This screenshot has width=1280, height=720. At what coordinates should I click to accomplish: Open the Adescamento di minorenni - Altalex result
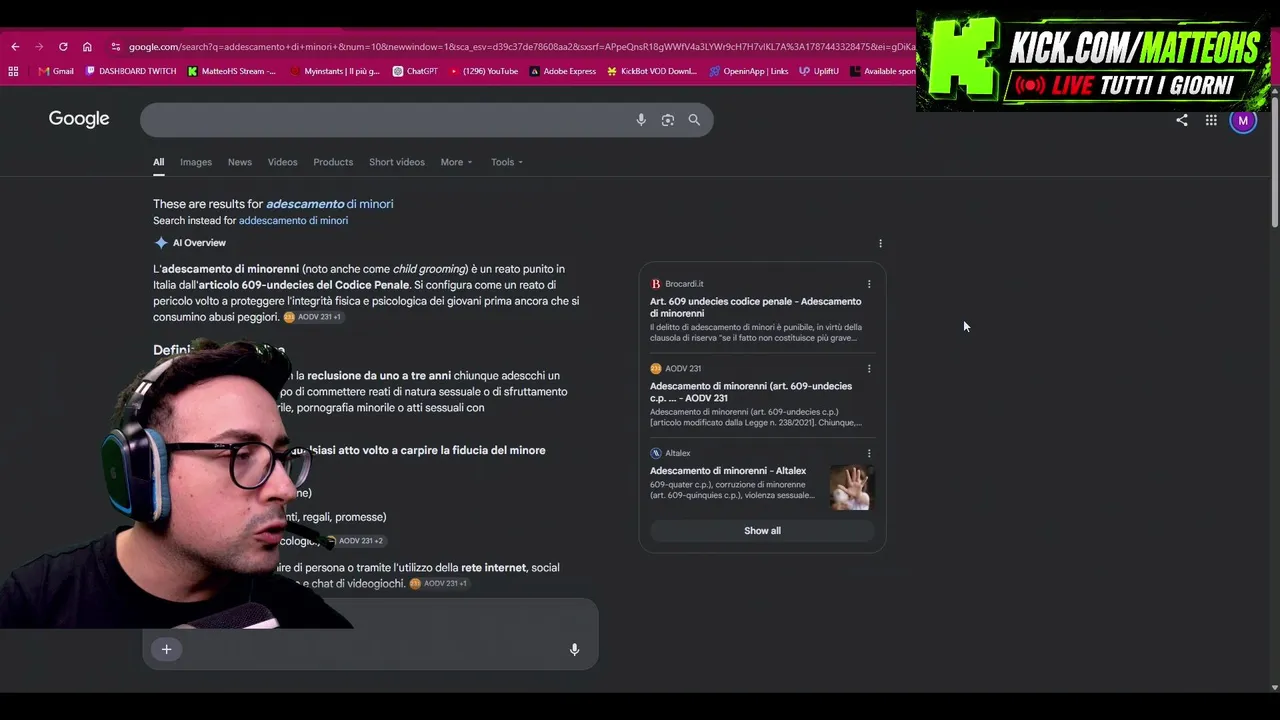coord(728,471)
